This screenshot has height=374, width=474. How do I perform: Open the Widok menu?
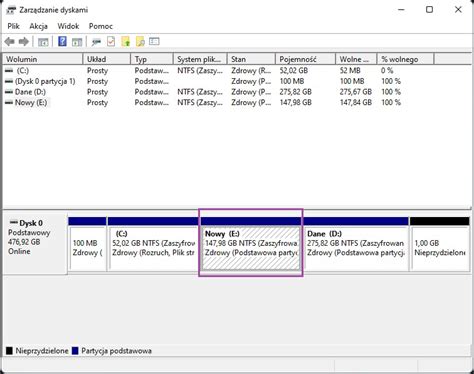(68, 26)
